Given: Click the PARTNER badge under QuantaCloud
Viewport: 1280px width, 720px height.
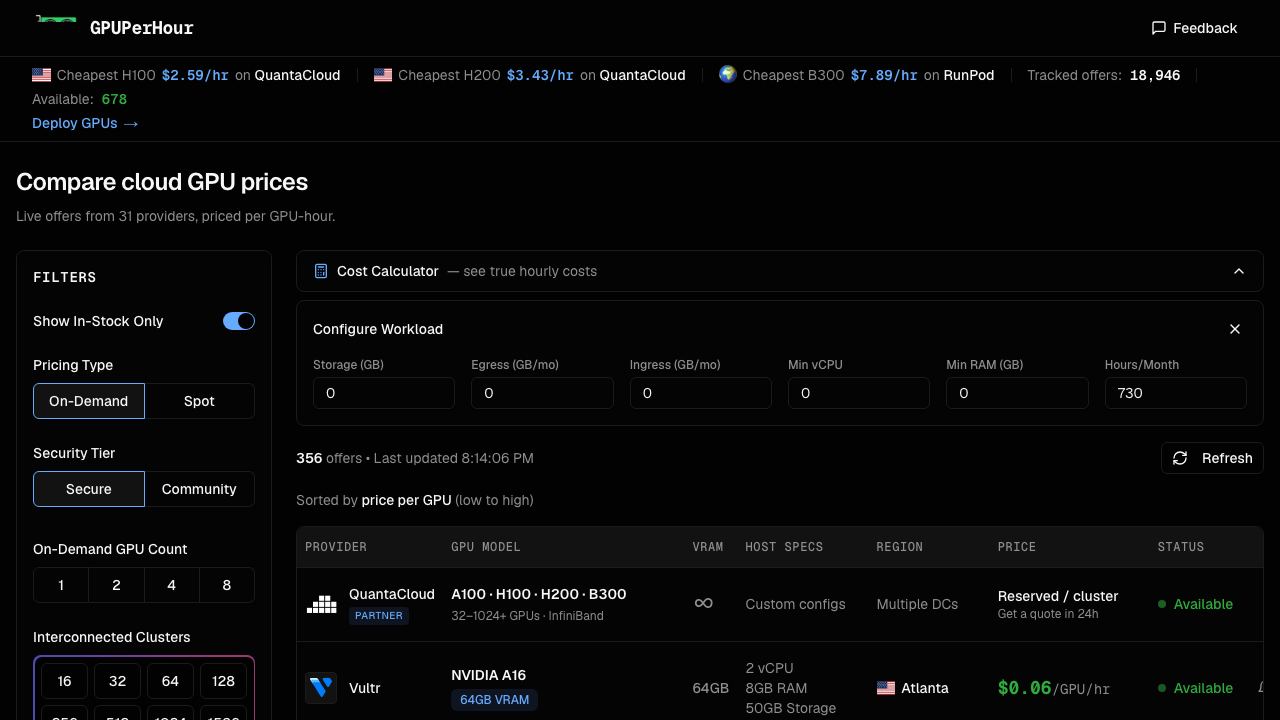Looking at the screenshot, I should (x=379, y=616).
